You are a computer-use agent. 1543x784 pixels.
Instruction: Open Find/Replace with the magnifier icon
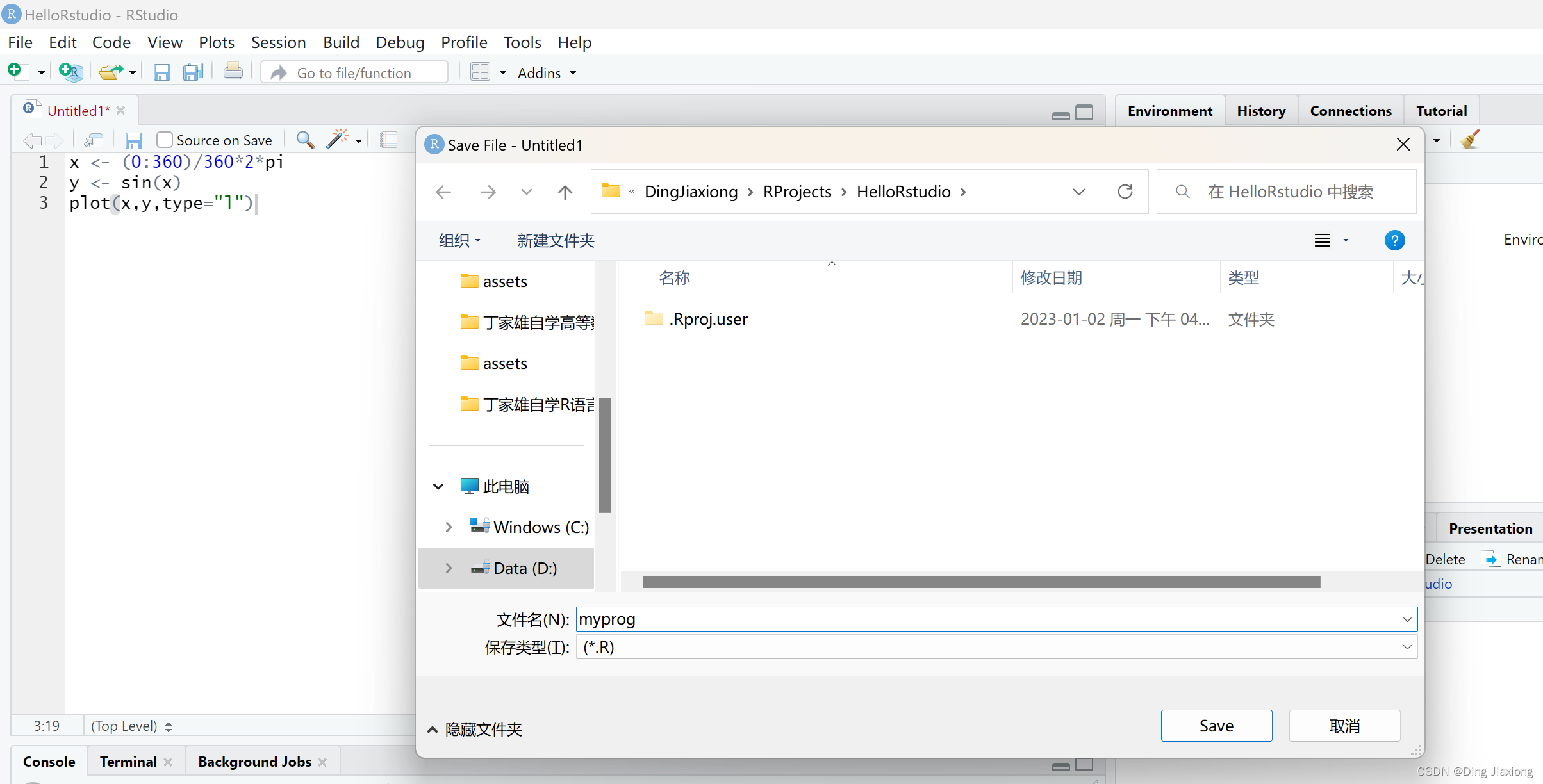coord(304,139)
